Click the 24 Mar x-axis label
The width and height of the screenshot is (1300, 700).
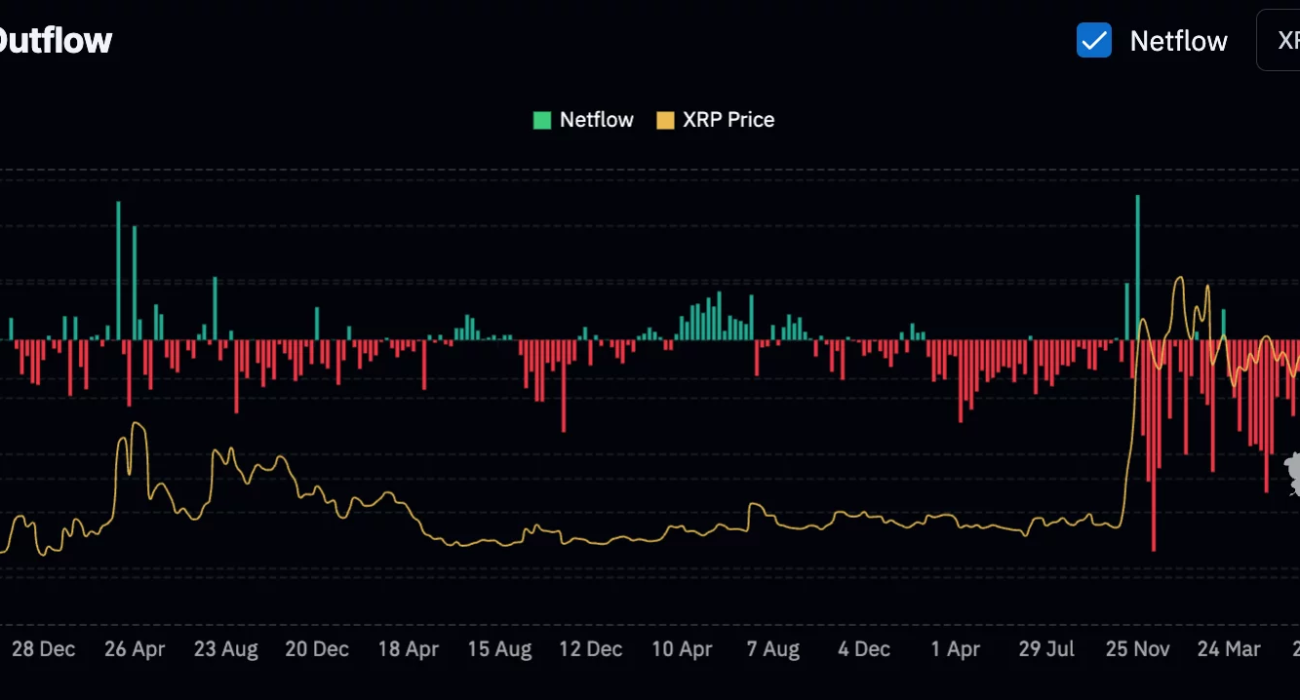click(x=1229, y=649)
